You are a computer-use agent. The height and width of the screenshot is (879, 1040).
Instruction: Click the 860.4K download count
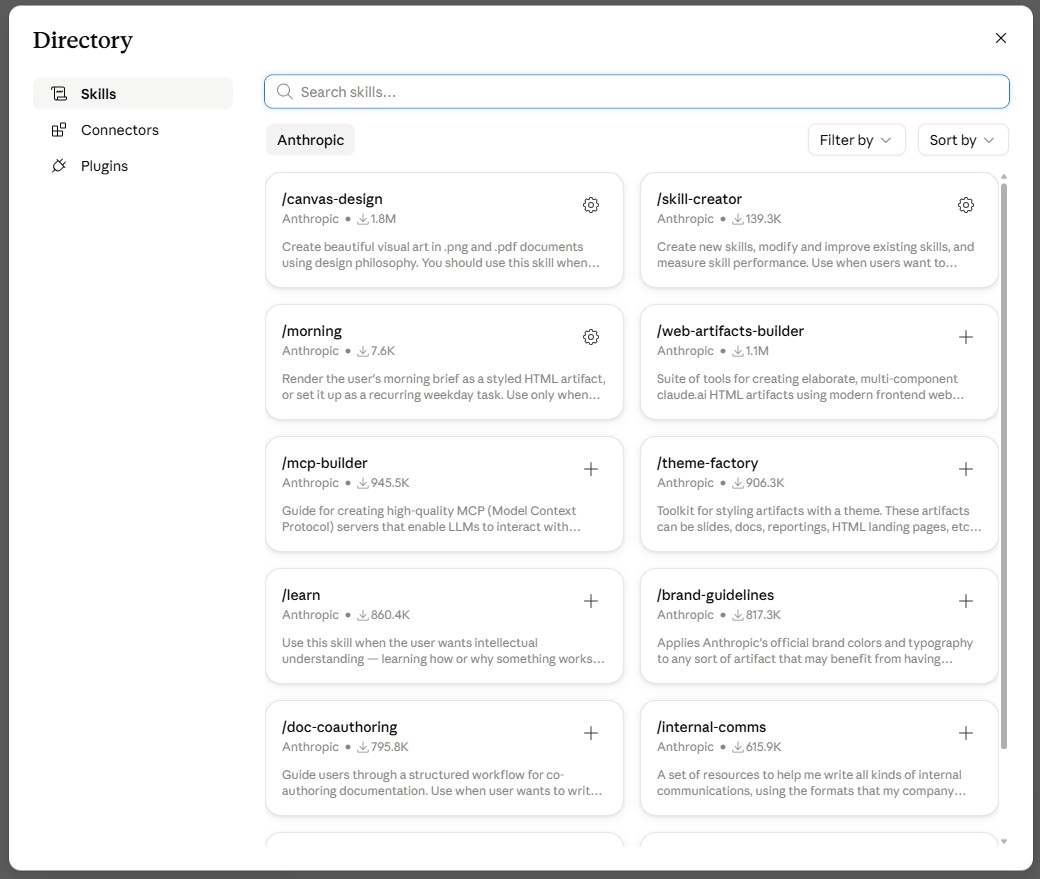390,615
